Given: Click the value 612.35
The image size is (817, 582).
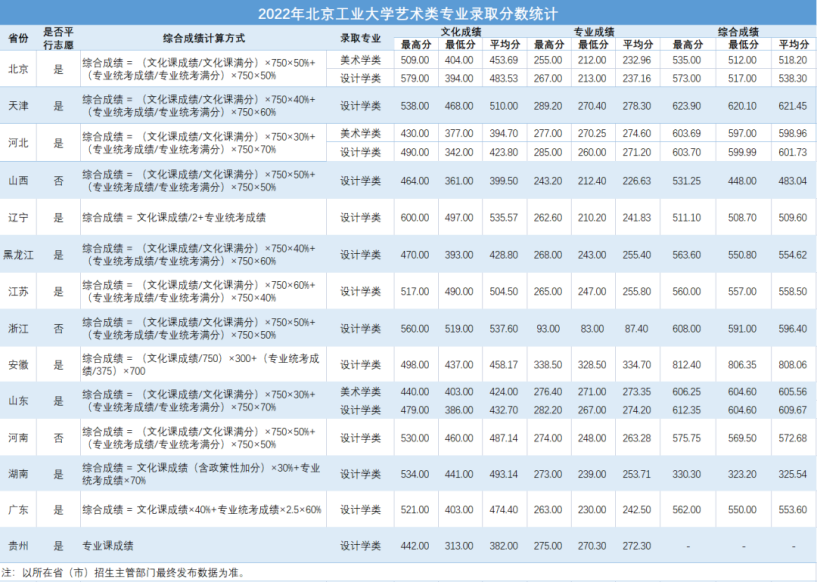Looking at the screenshot, I should tap(687, 410).
